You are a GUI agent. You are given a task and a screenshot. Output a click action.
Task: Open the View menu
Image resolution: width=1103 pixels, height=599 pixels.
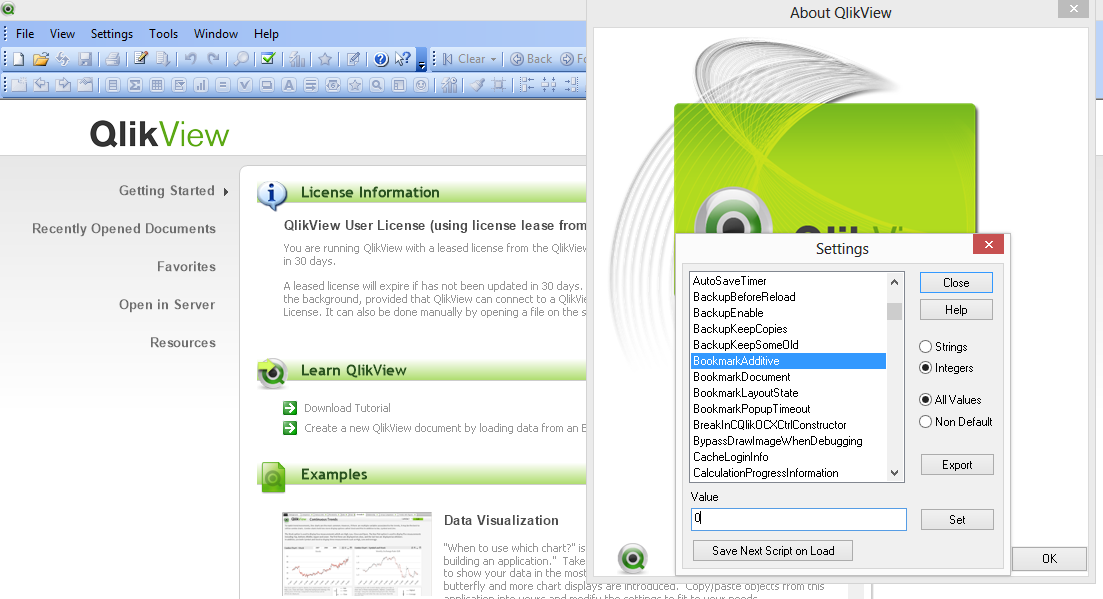[x=62, y=34]
